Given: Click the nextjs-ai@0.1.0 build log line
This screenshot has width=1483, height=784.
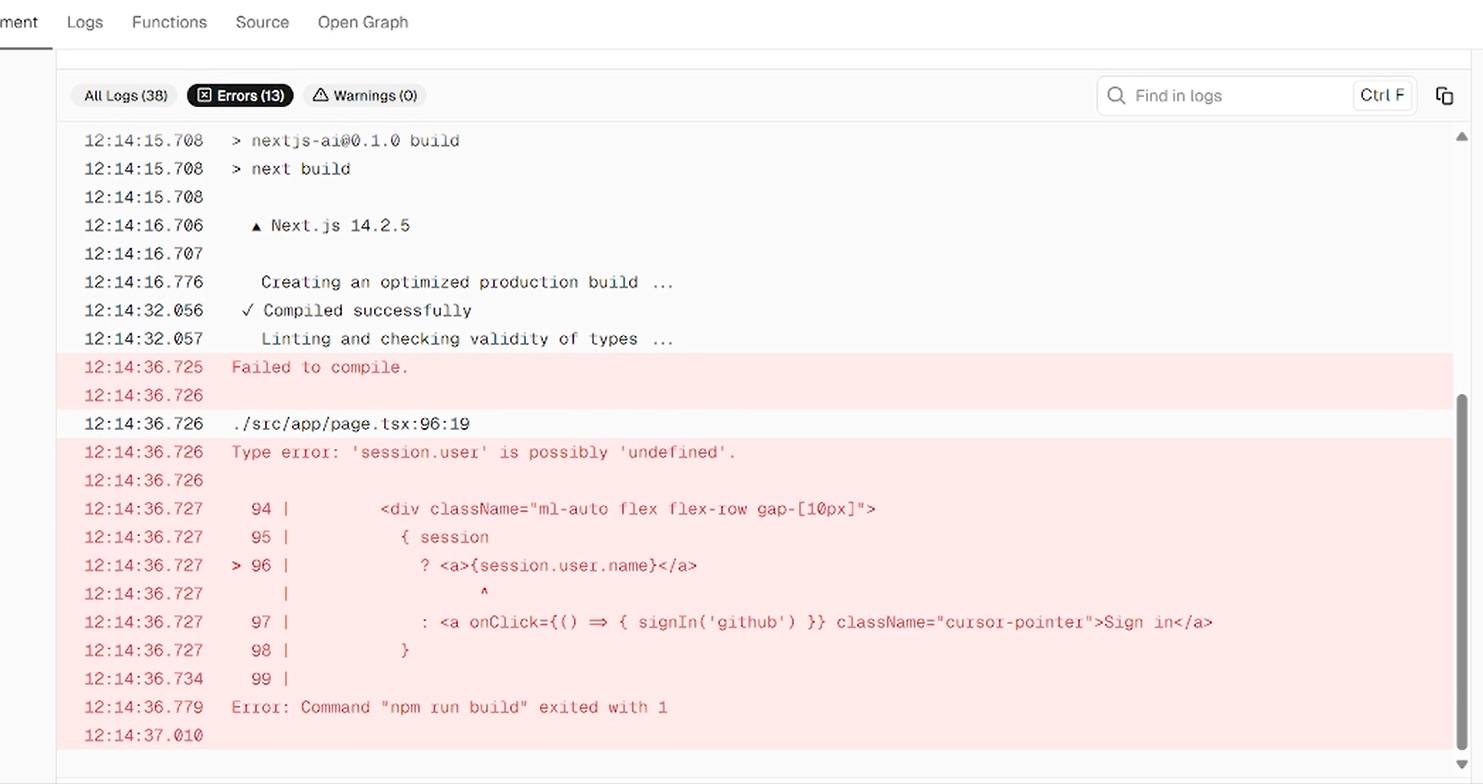Looking at the screenshot, I should (754, 141).
